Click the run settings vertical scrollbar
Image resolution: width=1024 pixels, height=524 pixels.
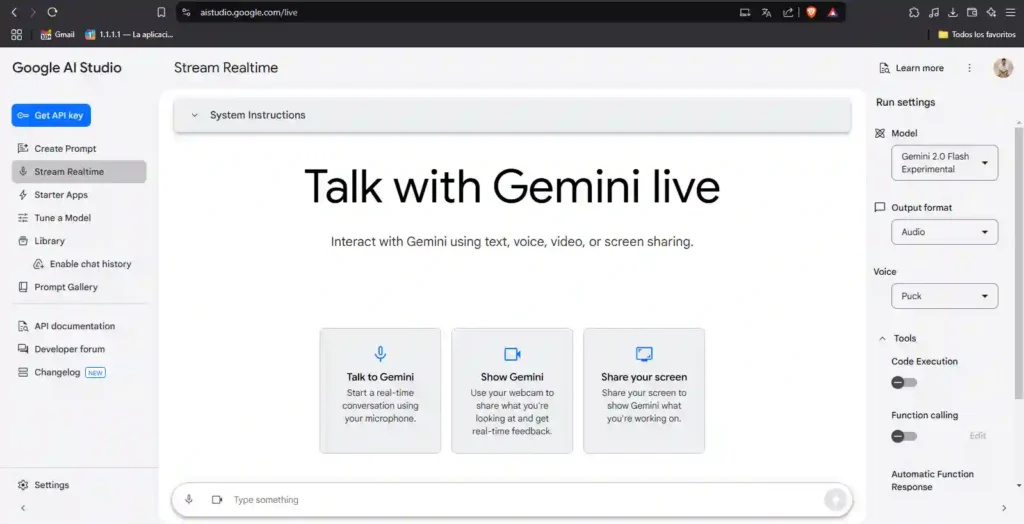(x=1019, y=261)
